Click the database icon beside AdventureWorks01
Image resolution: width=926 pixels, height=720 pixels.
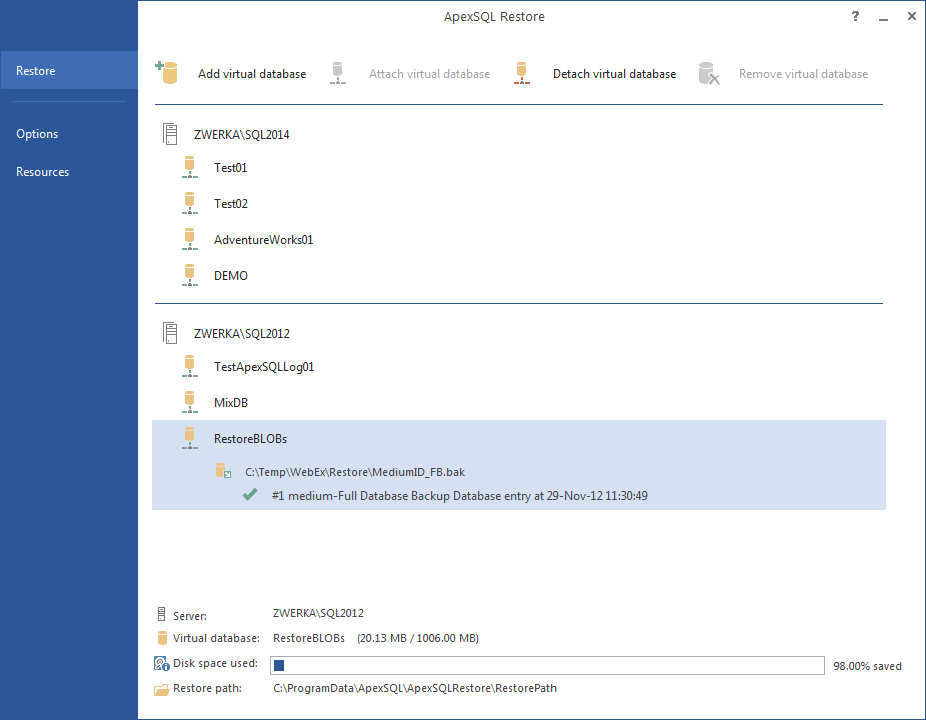[x=190, y=239]
